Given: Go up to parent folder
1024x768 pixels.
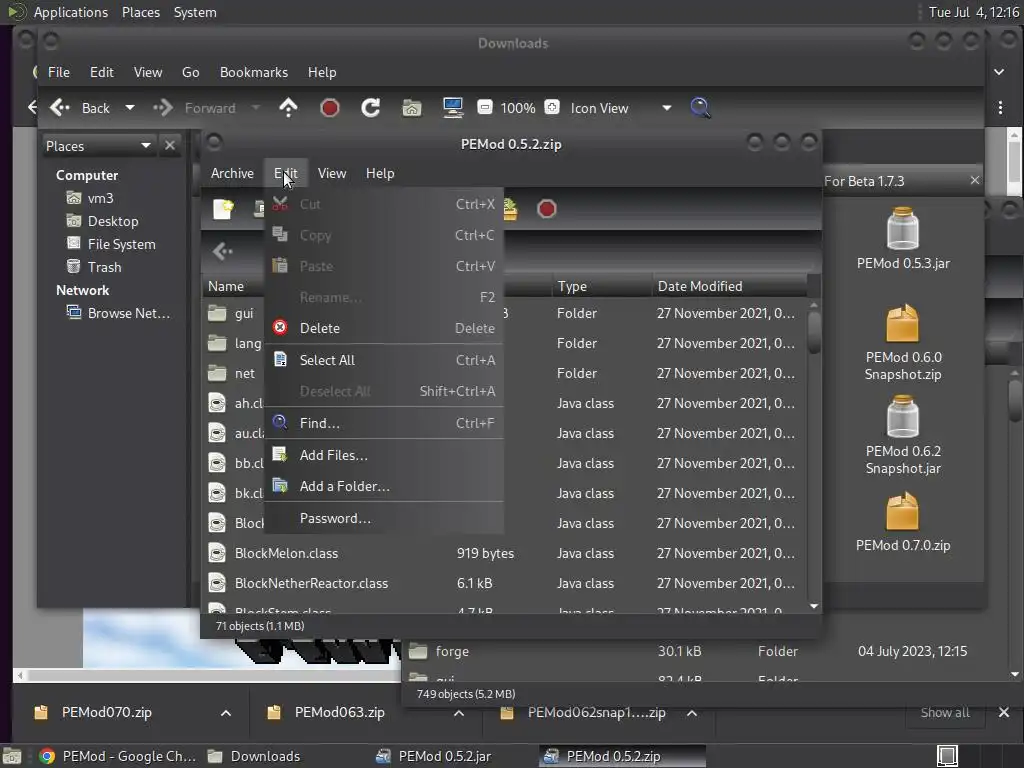Looking at the screenshot, I should (288, 108).
